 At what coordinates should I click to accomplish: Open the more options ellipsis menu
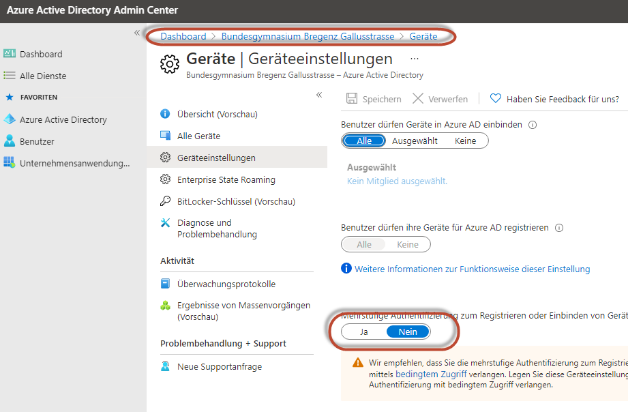(415, 59)
